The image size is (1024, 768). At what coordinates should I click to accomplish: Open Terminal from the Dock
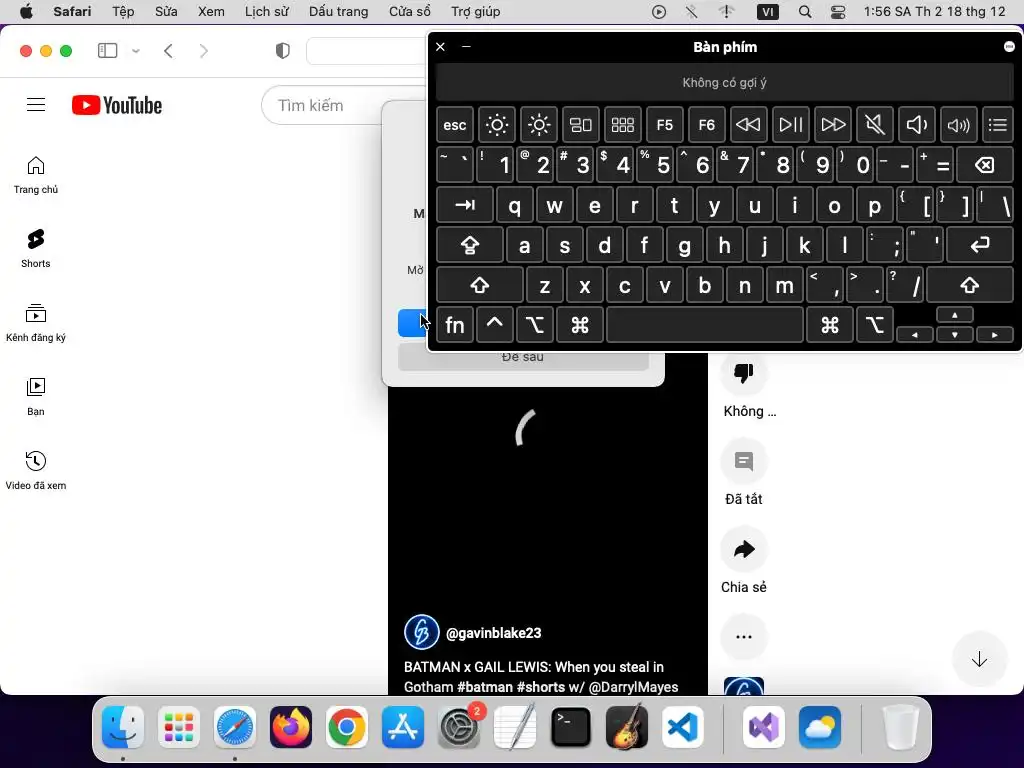point(571,727)
